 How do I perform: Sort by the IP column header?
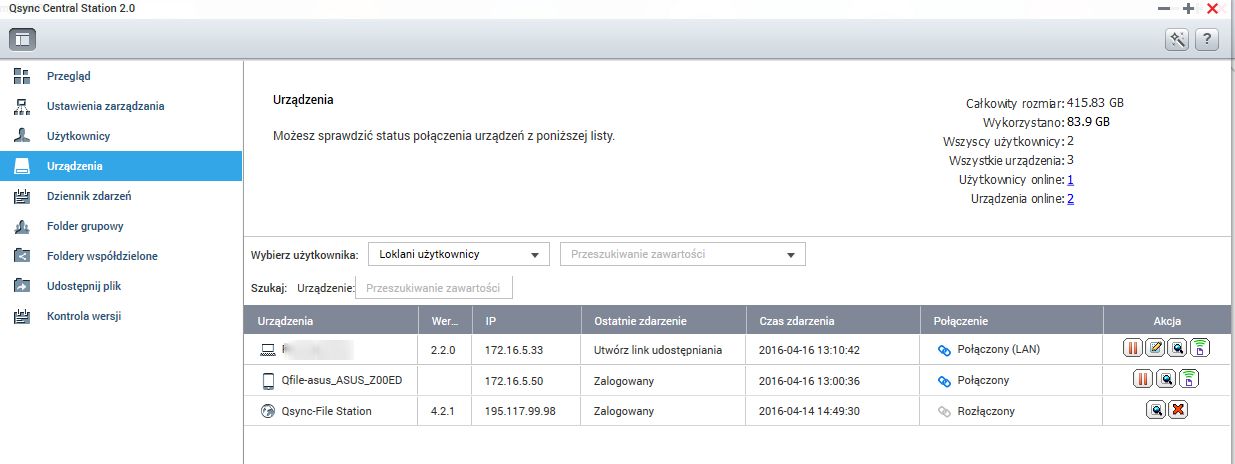tap(527, 321)
